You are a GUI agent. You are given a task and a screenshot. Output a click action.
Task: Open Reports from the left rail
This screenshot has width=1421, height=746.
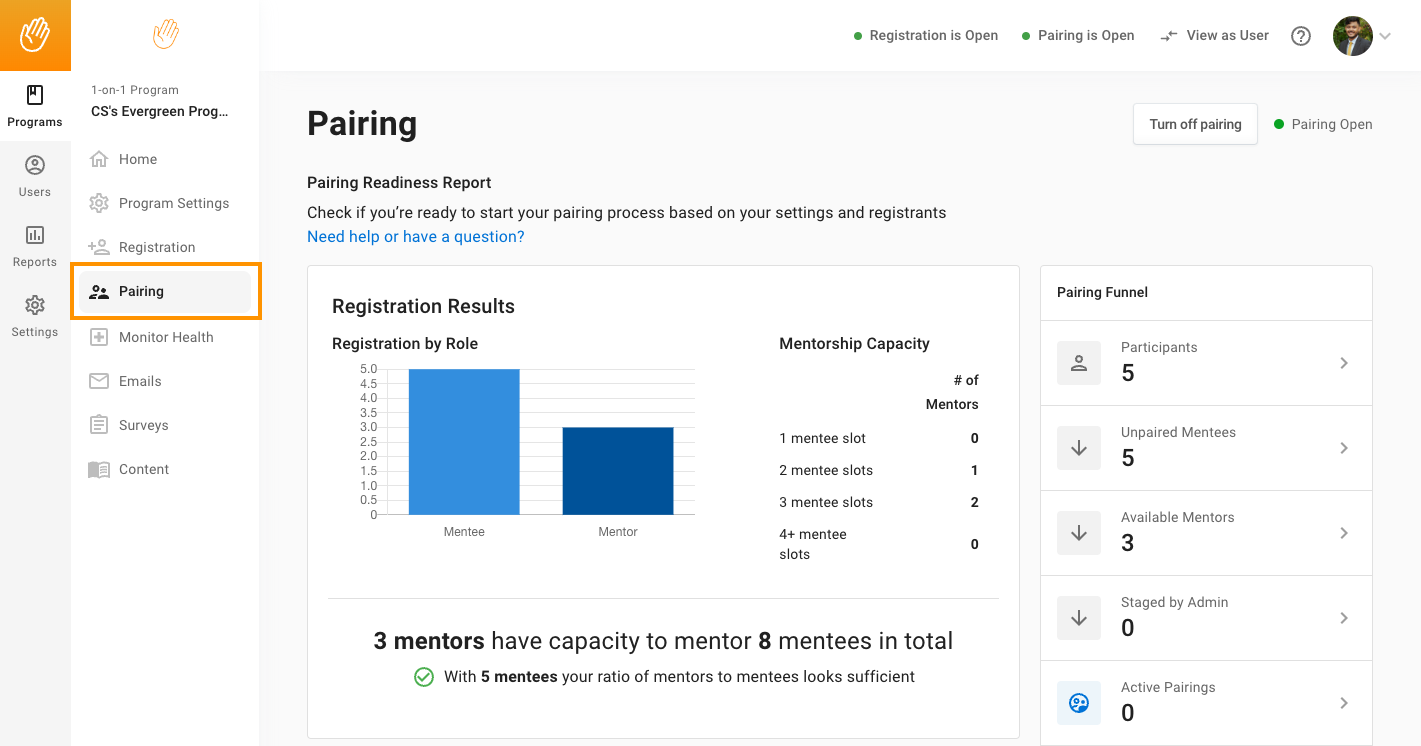click(x=35, y=246)
